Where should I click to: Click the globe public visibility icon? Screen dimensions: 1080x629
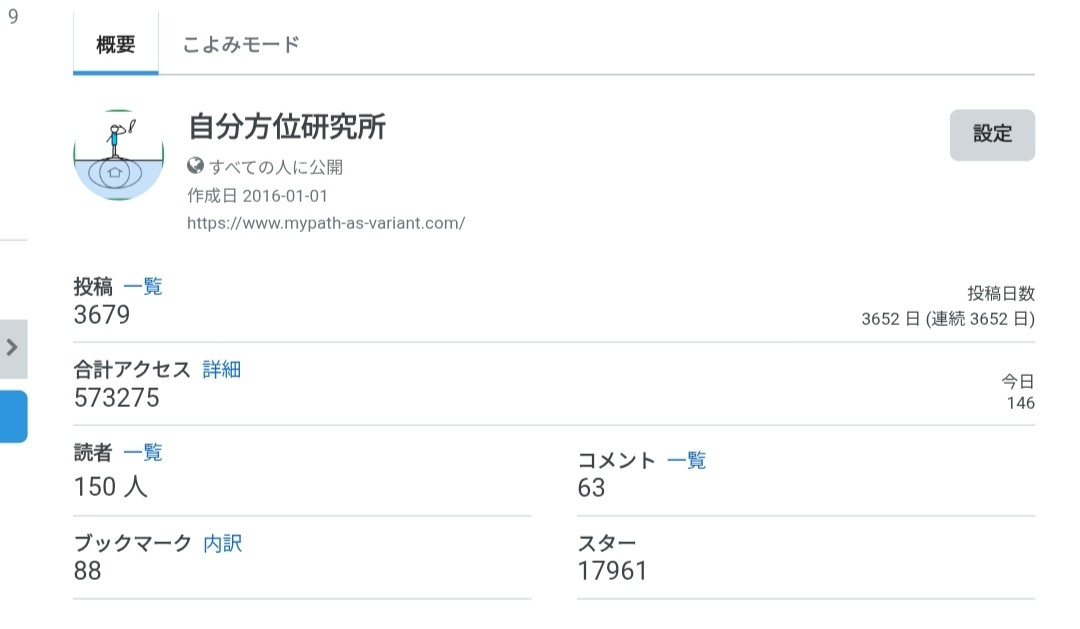tap(196, 166)
